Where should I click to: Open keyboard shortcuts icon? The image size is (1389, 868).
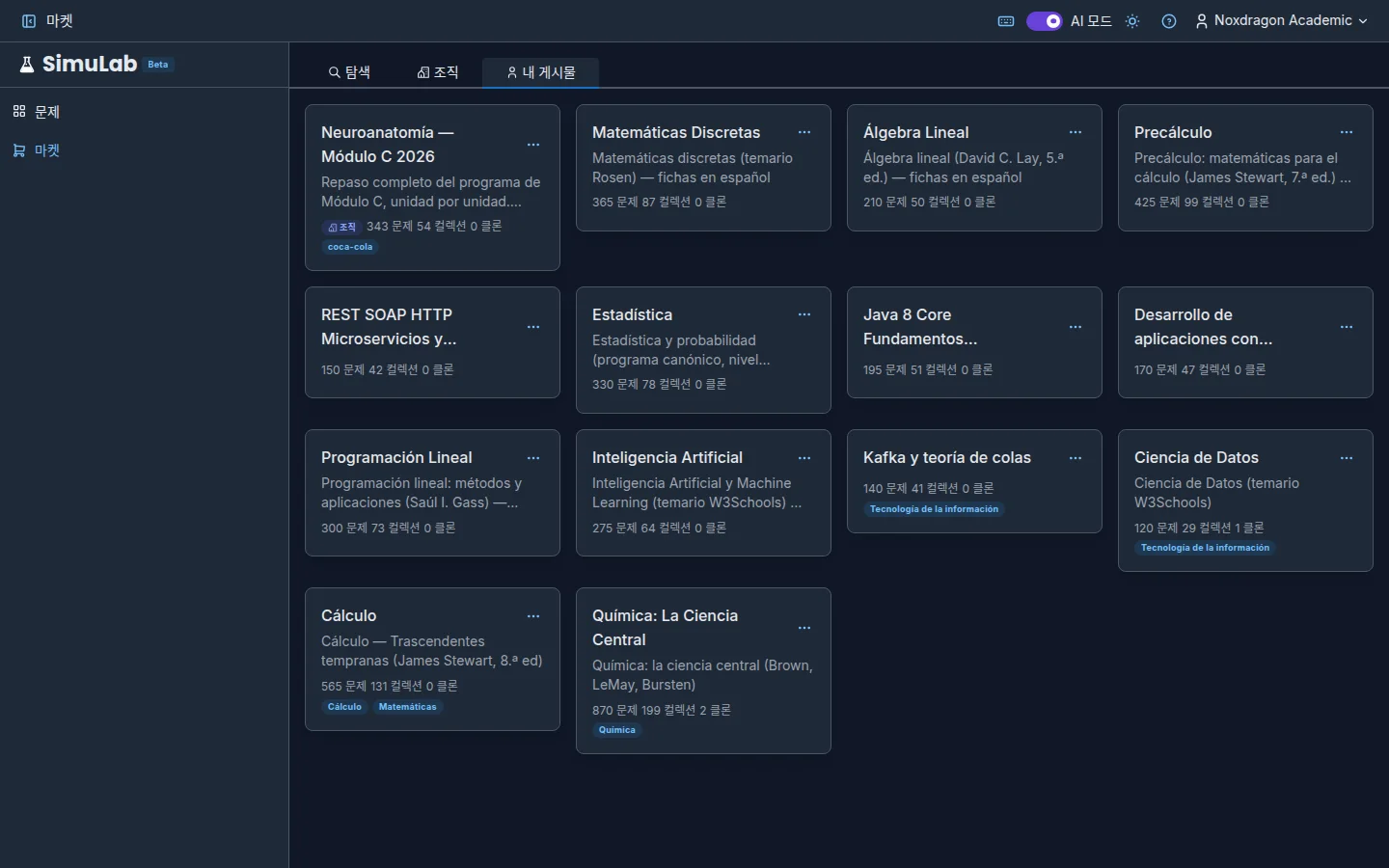point(1006,21)
